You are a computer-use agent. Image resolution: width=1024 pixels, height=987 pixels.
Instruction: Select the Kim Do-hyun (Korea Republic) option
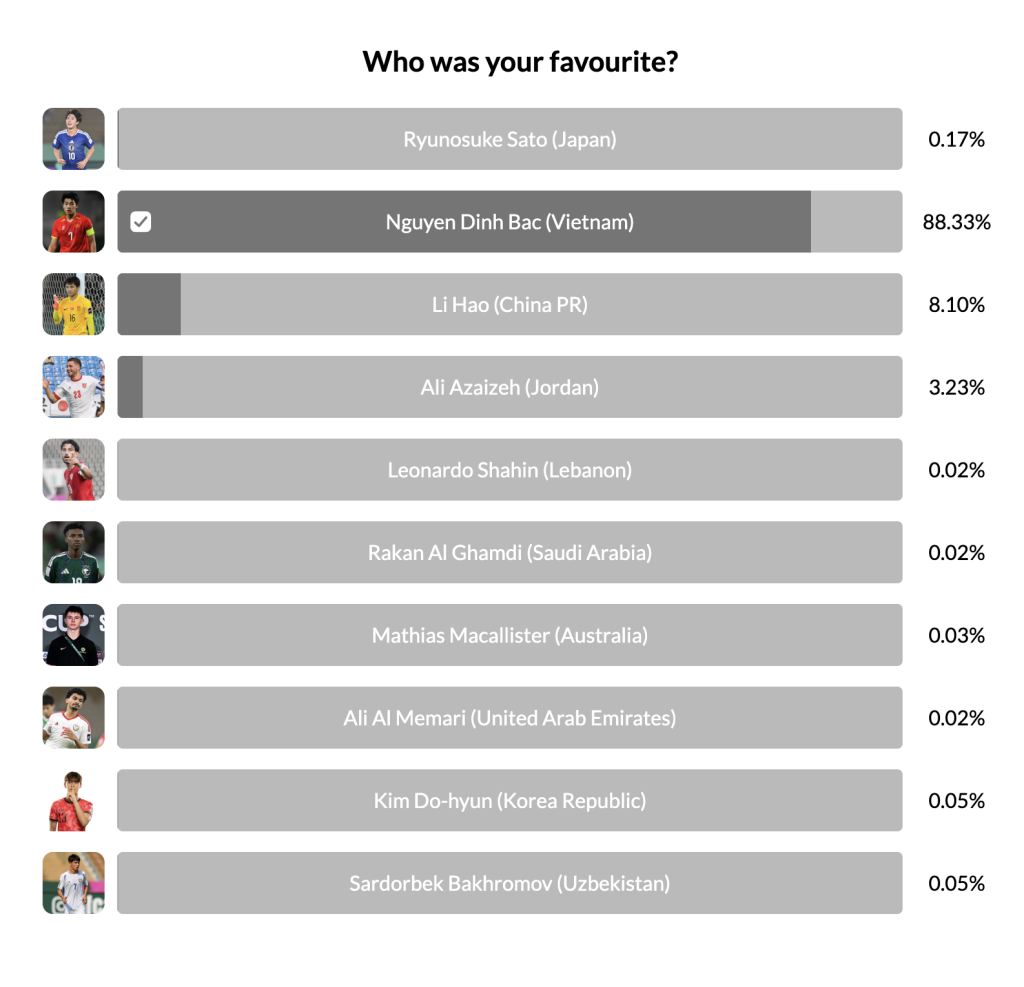(509, 800)
